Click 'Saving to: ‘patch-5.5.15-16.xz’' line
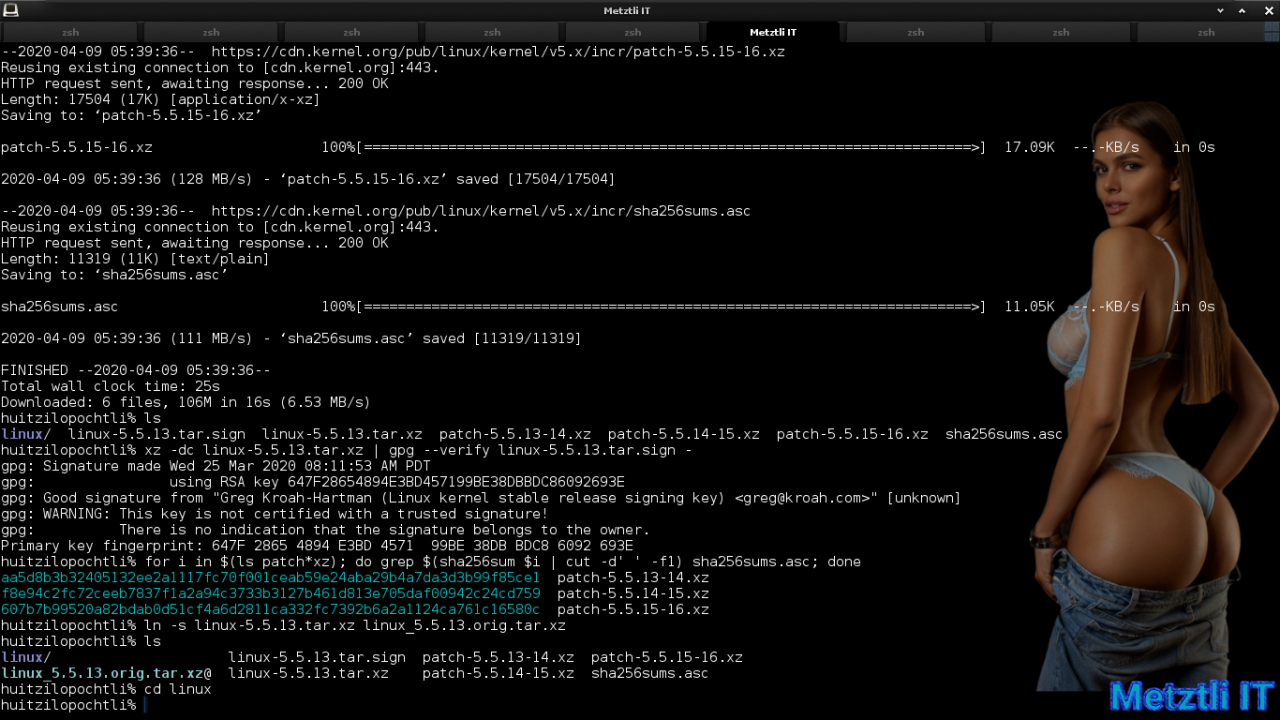Image resolution: width=1280 pixels, height=720 pixels. pyautogui.click(x=131, y=115)
